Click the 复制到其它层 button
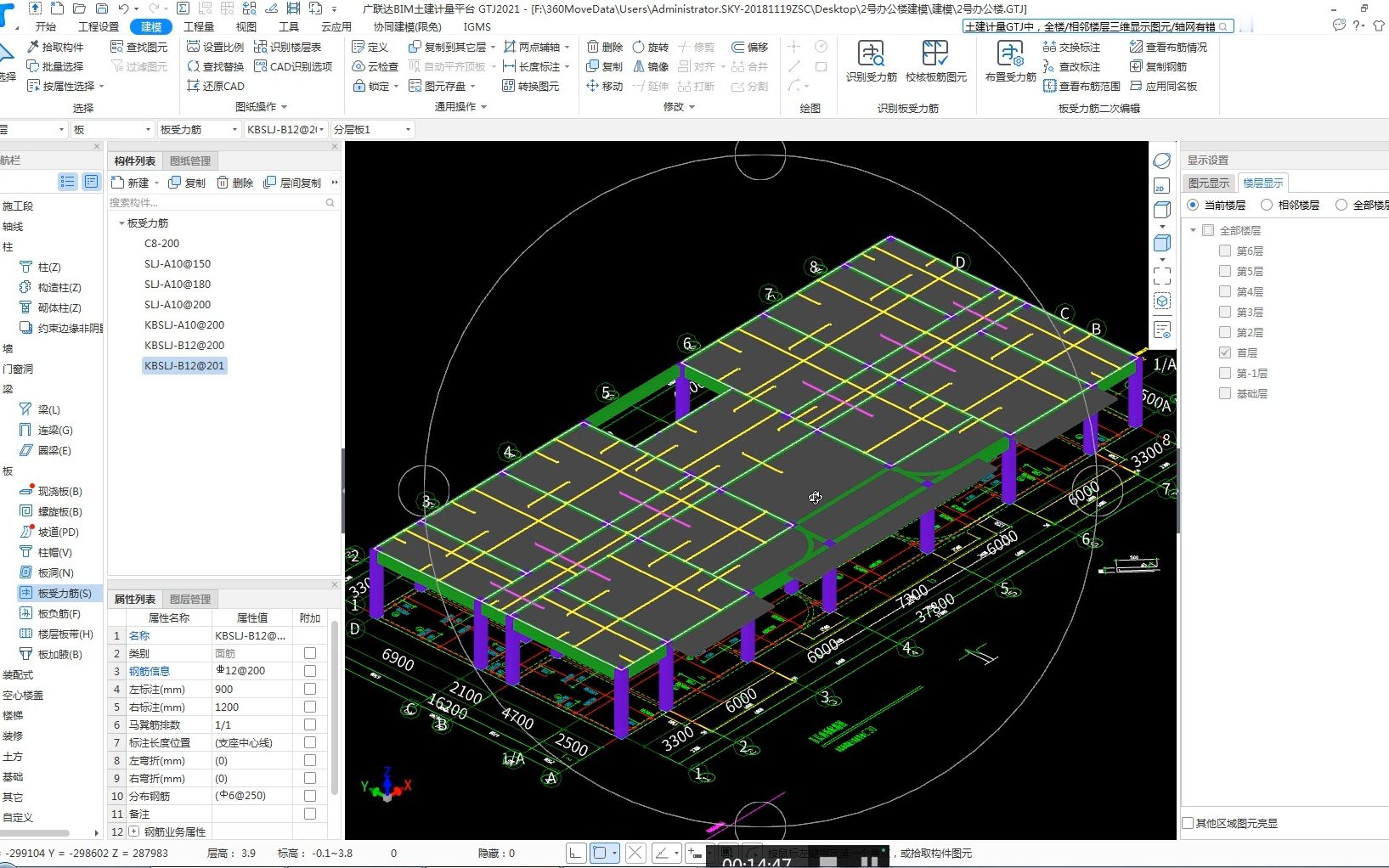 click(451, 47)
